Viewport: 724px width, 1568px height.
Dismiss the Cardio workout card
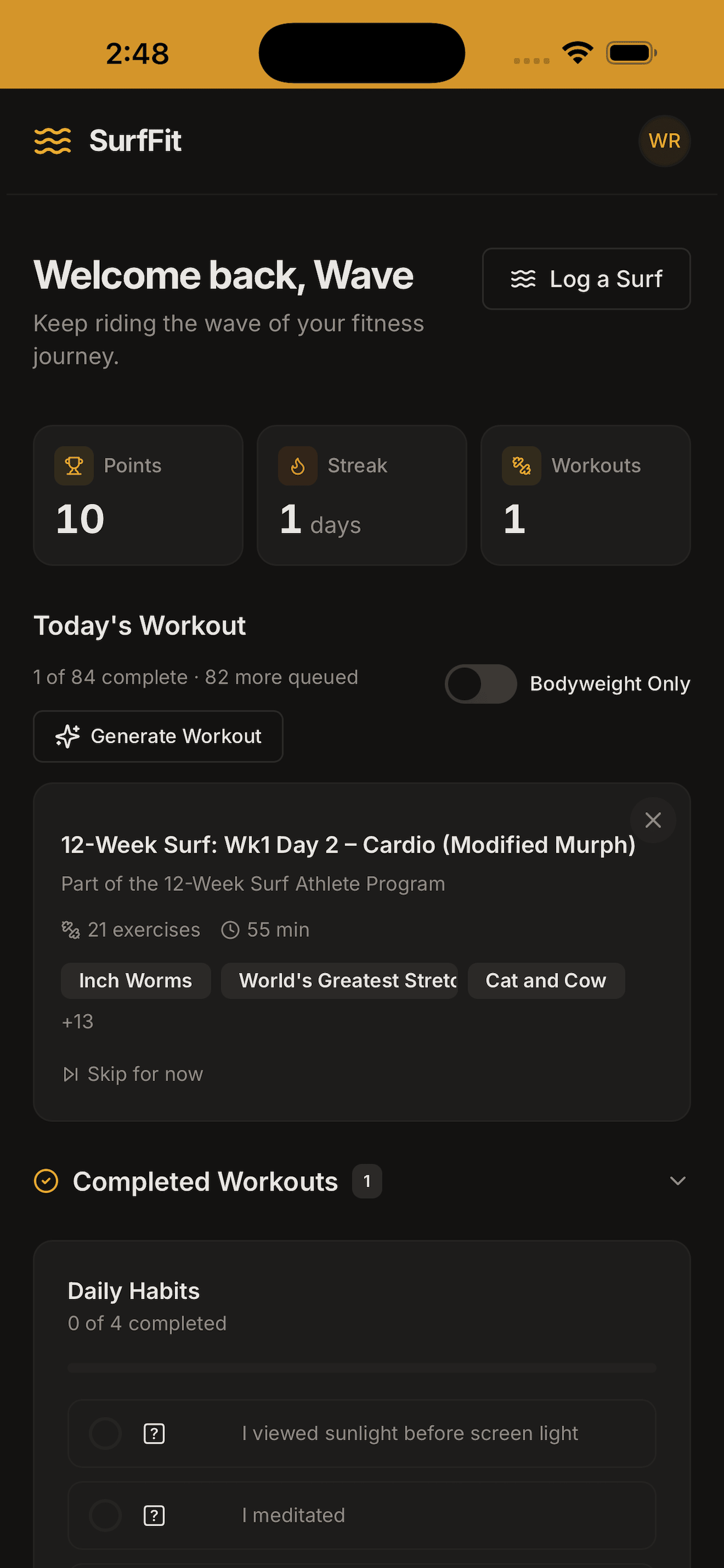pyautogui.click(x=653, y=820)
